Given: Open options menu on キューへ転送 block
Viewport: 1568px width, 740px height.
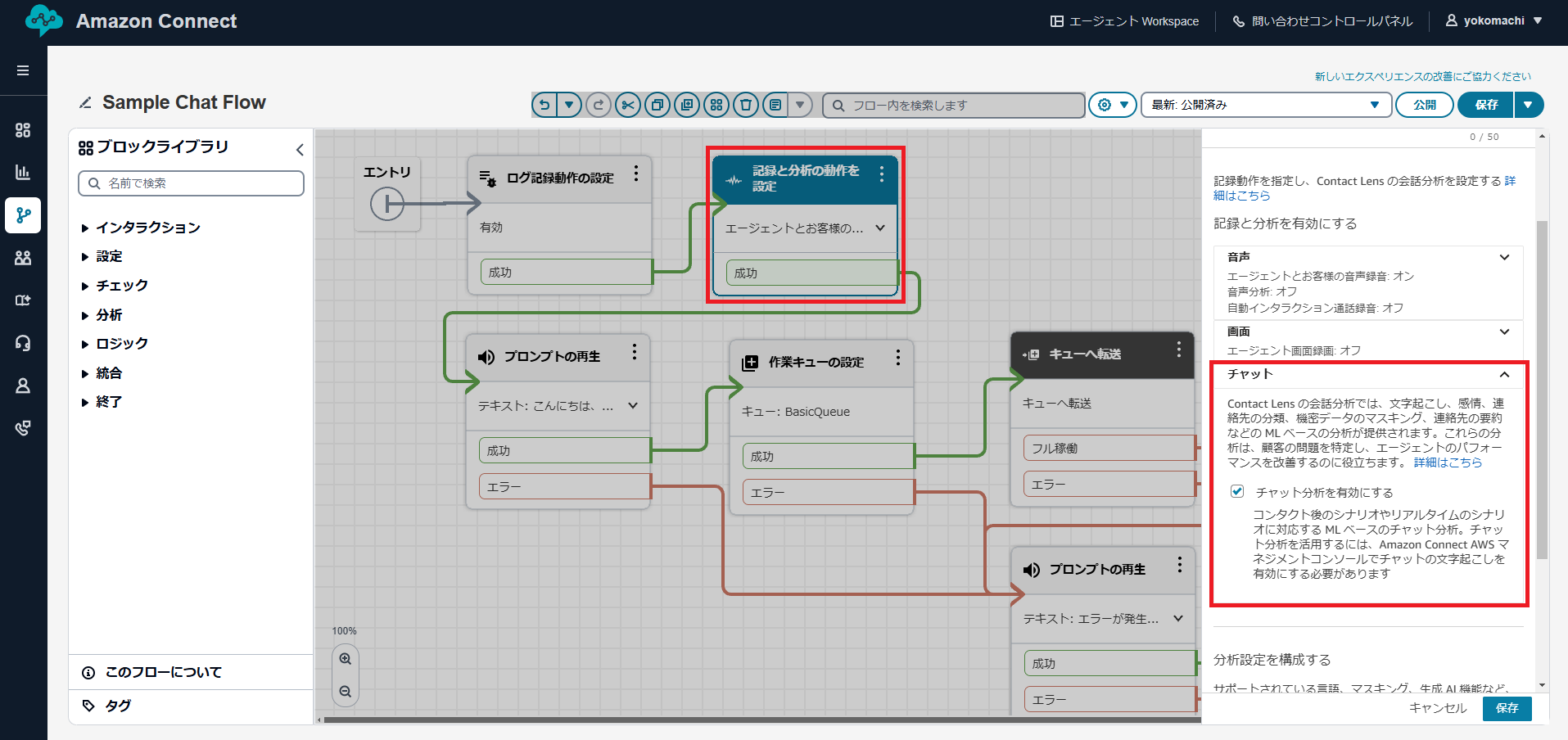Looking at the screenshot, I should pos(1179,350).
